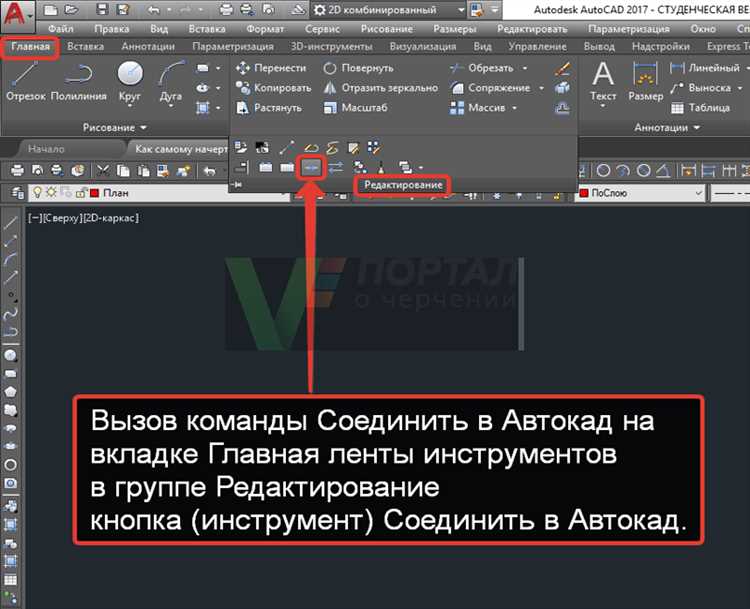
Task: Open the 2D комбинированный workspace dropdown
Action: pyautogui.click(x=461, y=10)
